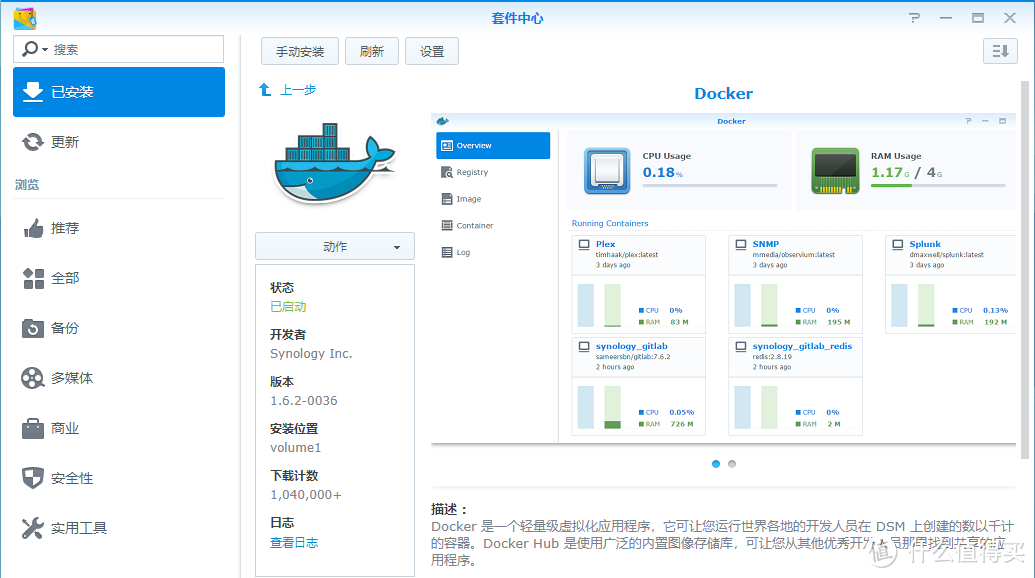Expand the Action (动作) dropdown

335,246
